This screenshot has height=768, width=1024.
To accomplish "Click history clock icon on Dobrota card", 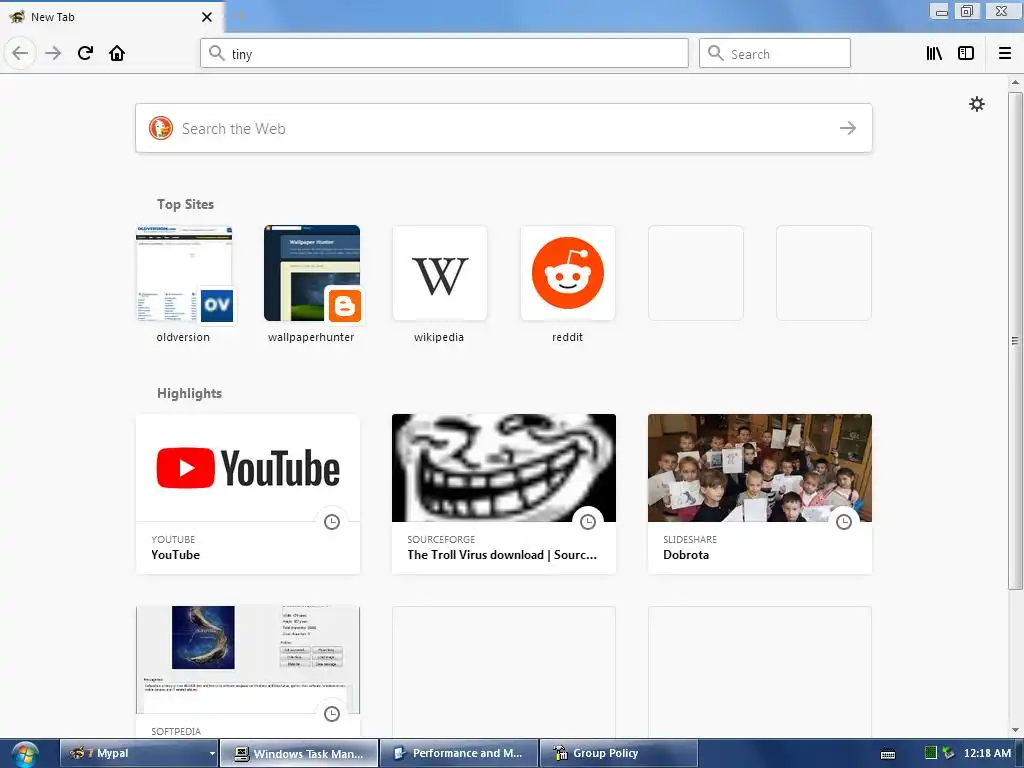I will pyautogui.click(x=844, y=522).
